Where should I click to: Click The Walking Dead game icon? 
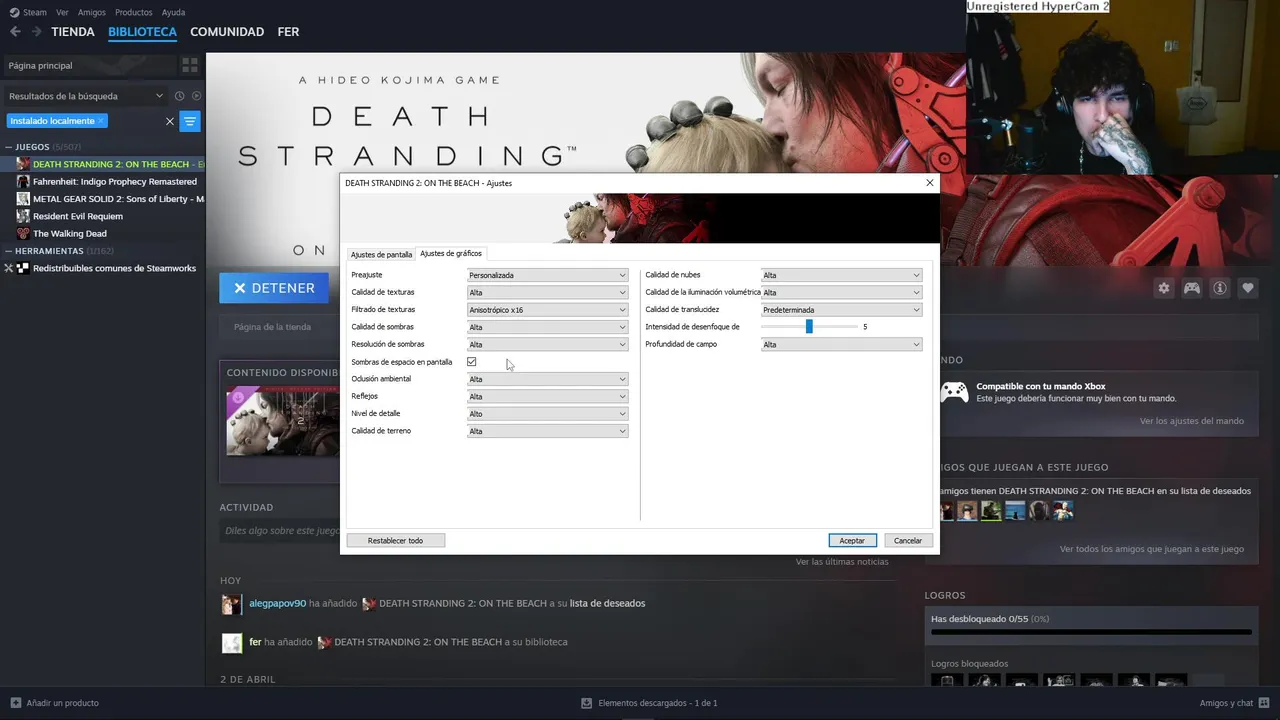pos(23,233)
